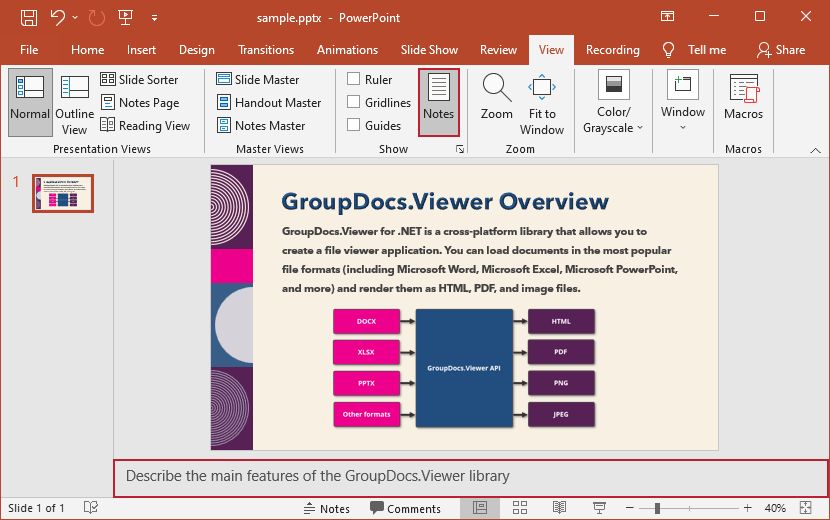Screen dimensions: 830x520
Task: Select the HTML box in the diagram
Action: coord(561,321)
